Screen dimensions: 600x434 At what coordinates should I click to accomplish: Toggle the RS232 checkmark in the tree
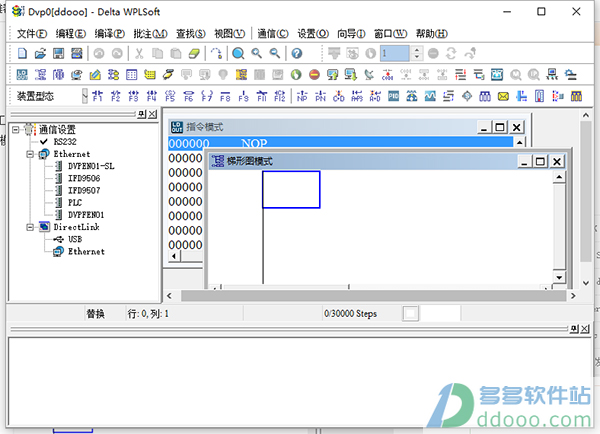[44, 142]
